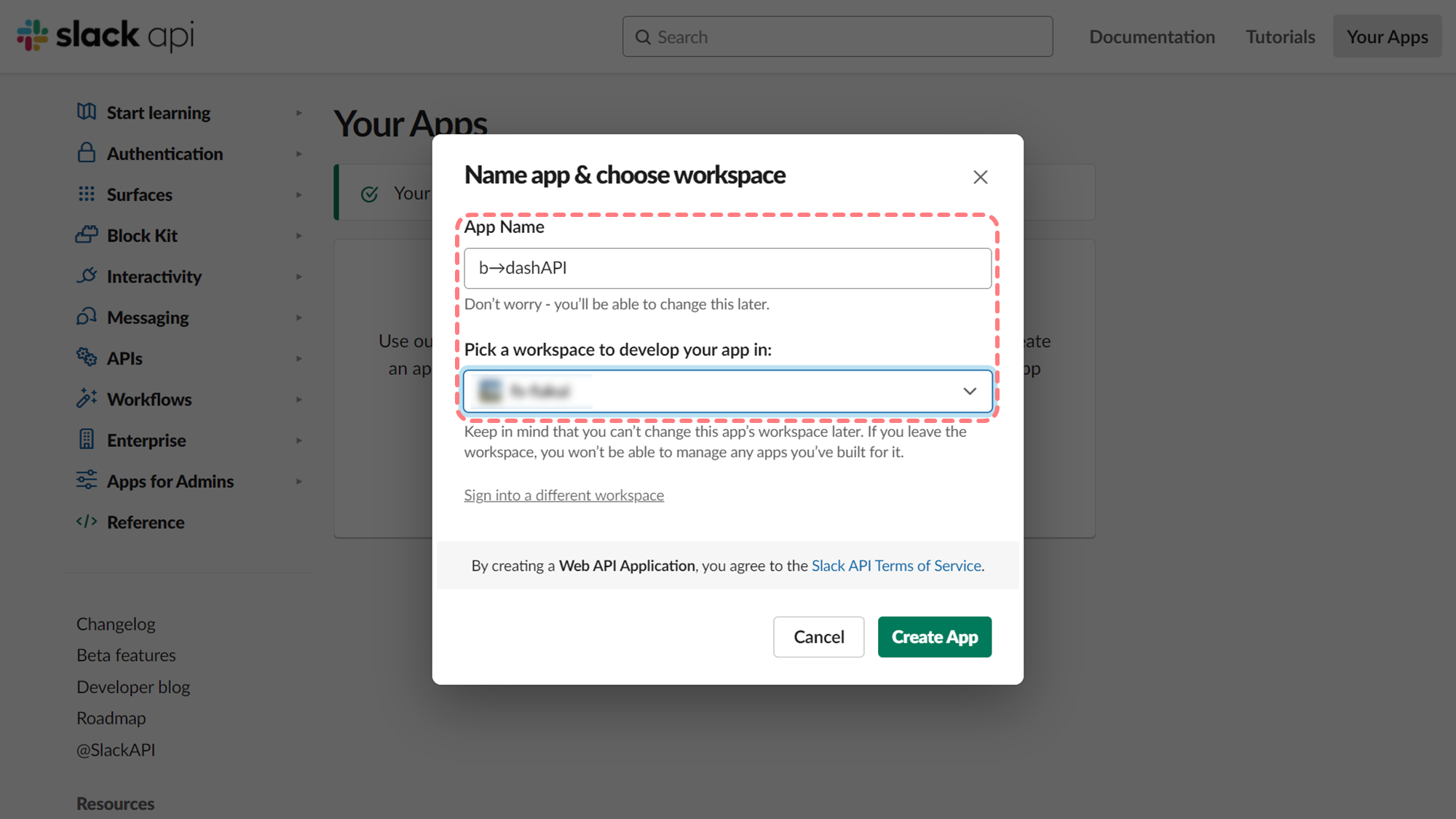Click the Enterprise sidebar label
Viewport: 1456px width, 819px height.
tap(146, 440)
